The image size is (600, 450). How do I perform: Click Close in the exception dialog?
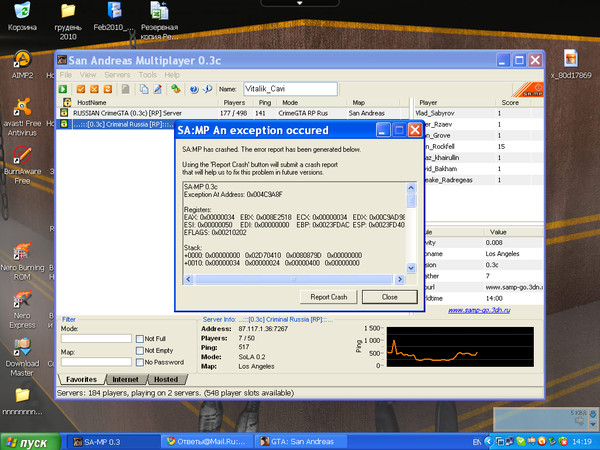(x=388, y=297)
